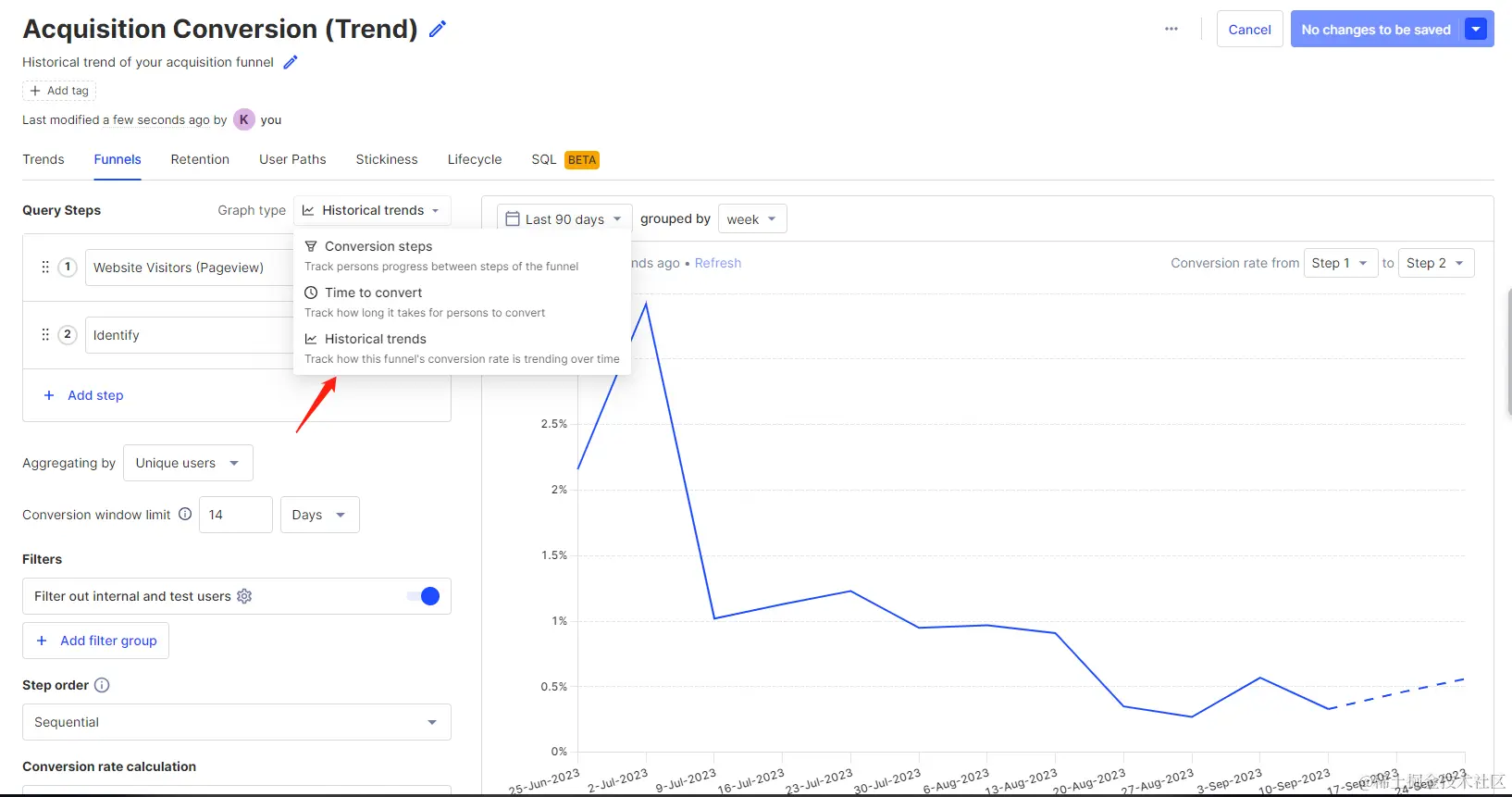Add a tag to the insight
Image resolution: width=1512 pixels, height=797 pixels.
pos(59,91)
